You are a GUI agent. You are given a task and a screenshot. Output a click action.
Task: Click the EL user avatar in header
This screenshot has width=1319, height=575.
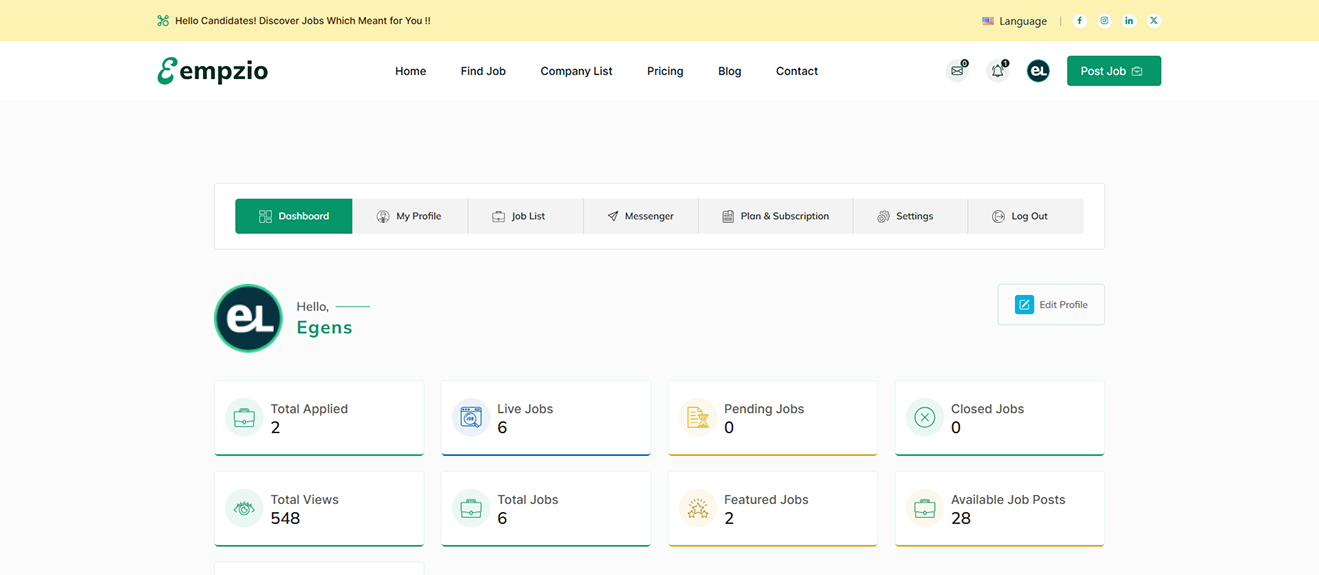1038,71
